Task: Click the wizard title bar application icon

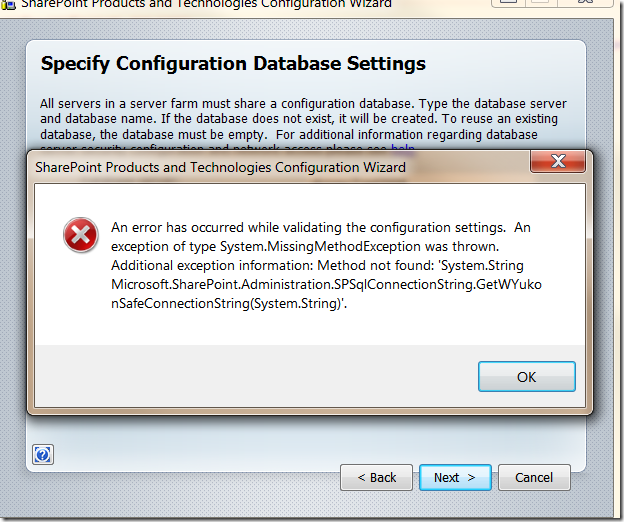Action: click(7, 4)
